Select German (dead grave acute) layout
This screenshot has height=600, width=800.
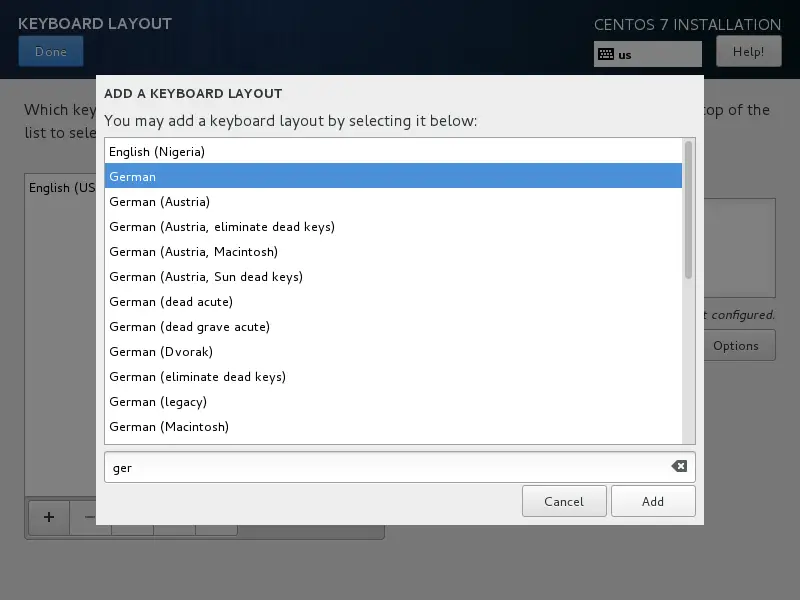tap(393, 327)
